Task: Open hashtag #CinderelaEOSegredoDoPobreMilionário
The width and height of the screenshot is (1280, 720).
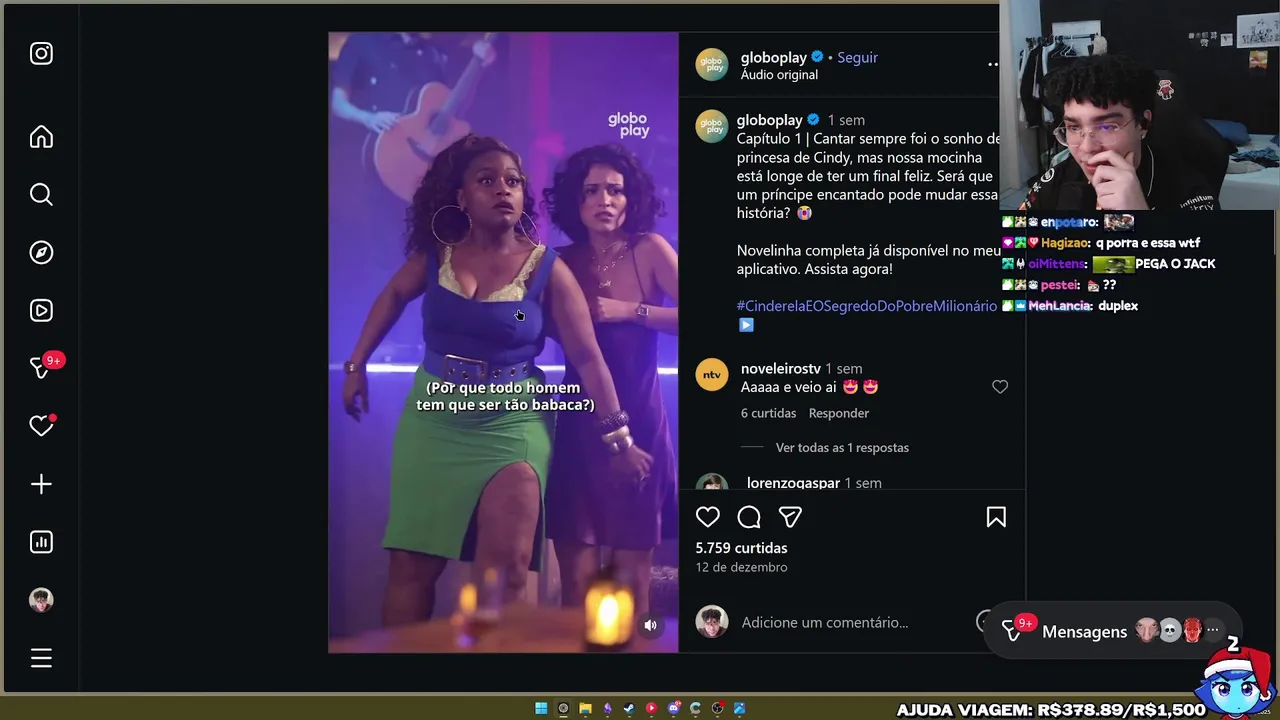Action: (867, 306)
